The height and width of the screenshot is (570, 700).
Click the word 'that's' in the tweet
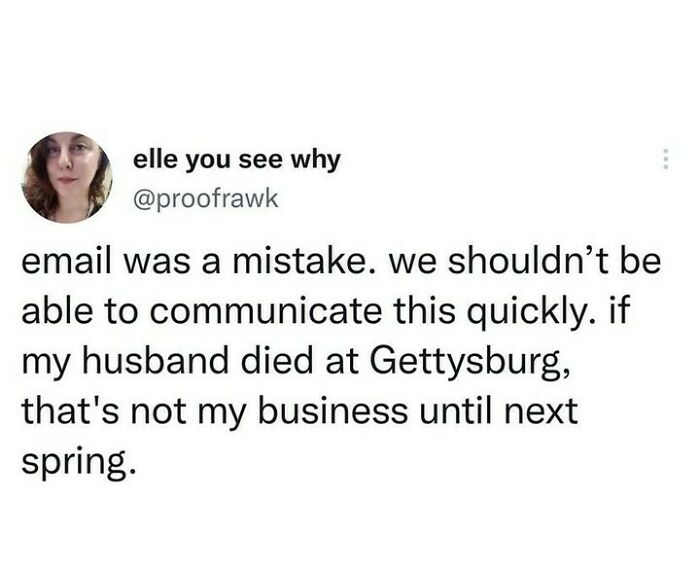(70, 411)
